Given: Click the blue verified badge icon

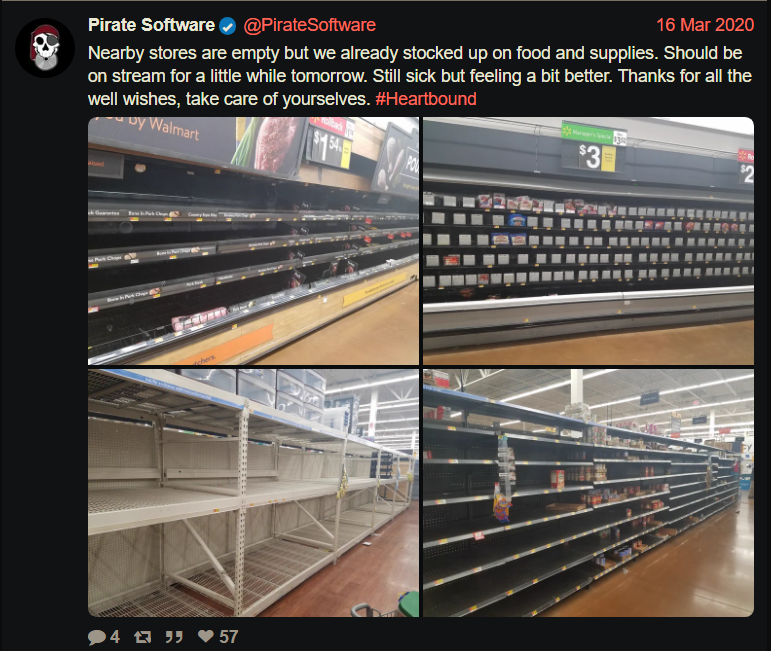Looking at the screenshot, I should (x=227, y=26).
